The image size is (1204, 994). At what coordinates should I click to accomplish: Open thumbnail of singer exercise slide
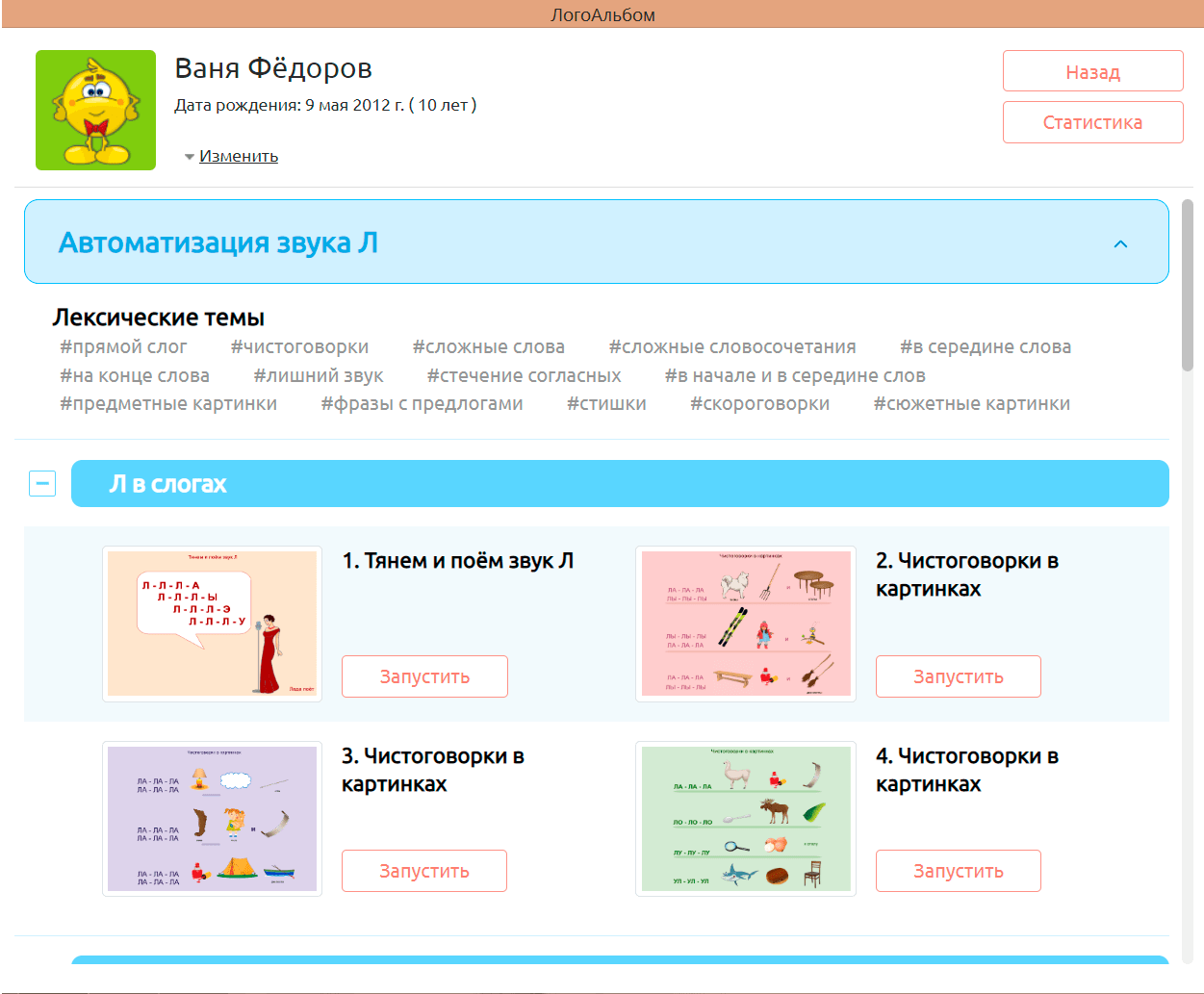click(x=212, y=624)
